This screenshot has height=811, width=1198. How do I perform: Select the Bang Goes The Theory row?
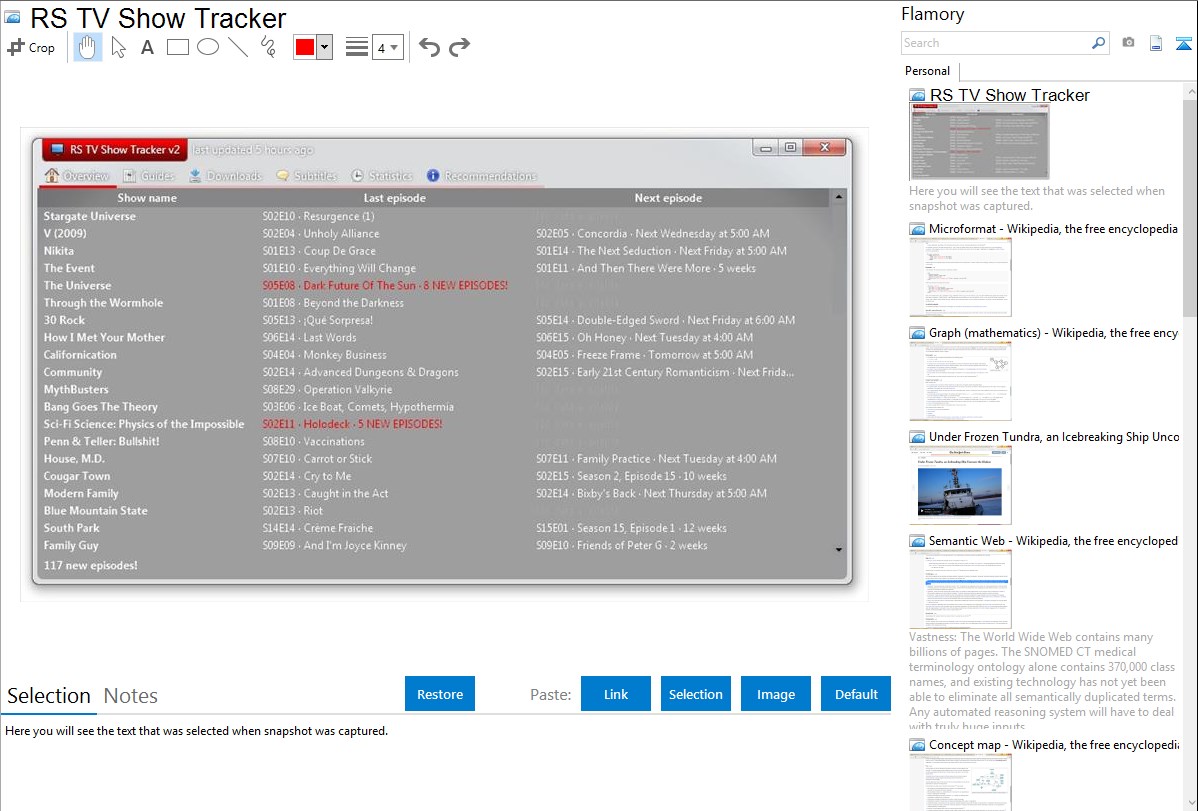click(434, 407)
